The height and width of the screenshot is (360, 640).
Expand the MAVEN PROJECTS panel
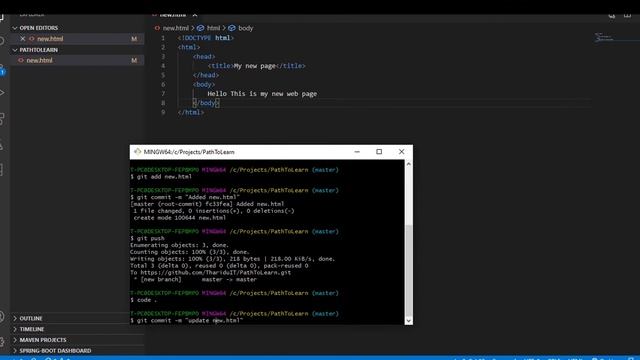42,340
